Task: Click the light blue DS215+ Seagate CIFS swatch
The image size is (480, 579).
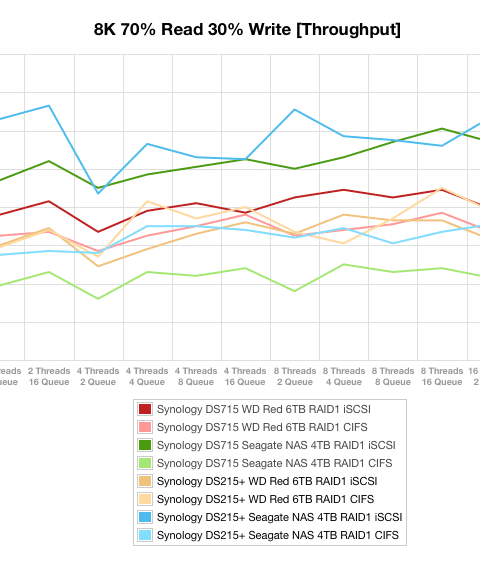Action: click(145, 535)
